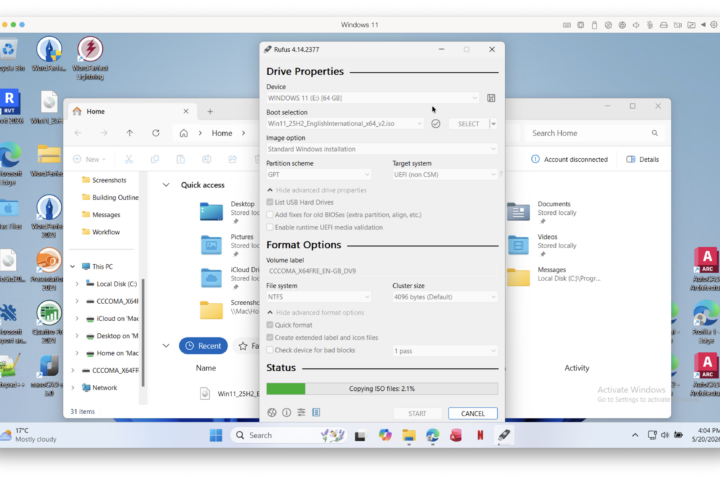Go up one folder in File Explorer
The width and height of the screenshot is (720, 480).
tap(129, 133)
